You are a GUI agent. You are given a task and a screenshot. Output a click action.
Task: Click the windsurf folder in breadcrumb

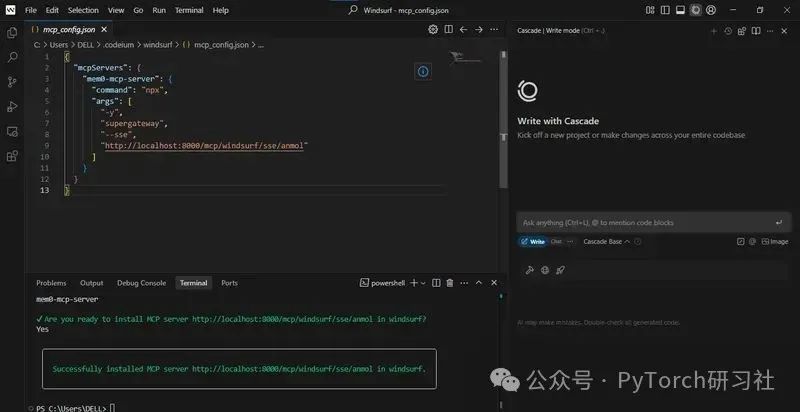point(159,45)
